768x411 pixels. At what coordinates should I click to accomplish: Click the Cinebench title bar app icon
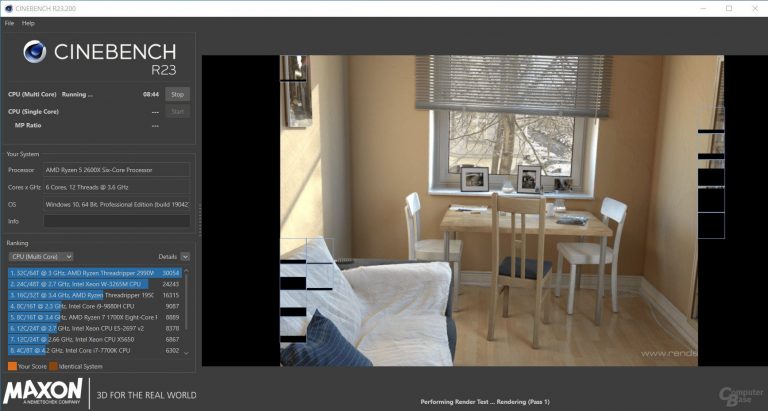click(8, 8)
